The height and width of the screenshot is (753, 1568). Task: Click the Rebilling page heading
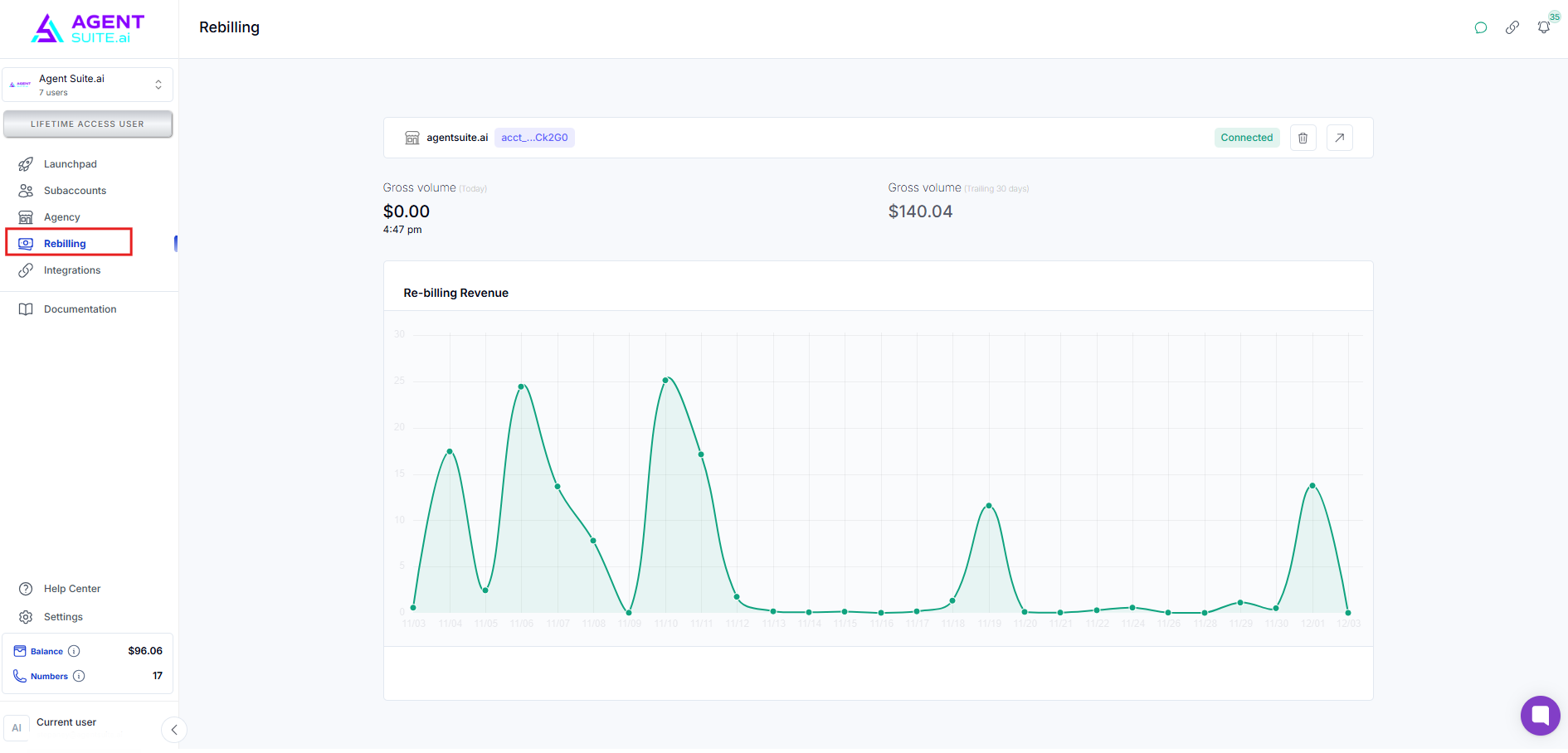coord(230,27)
